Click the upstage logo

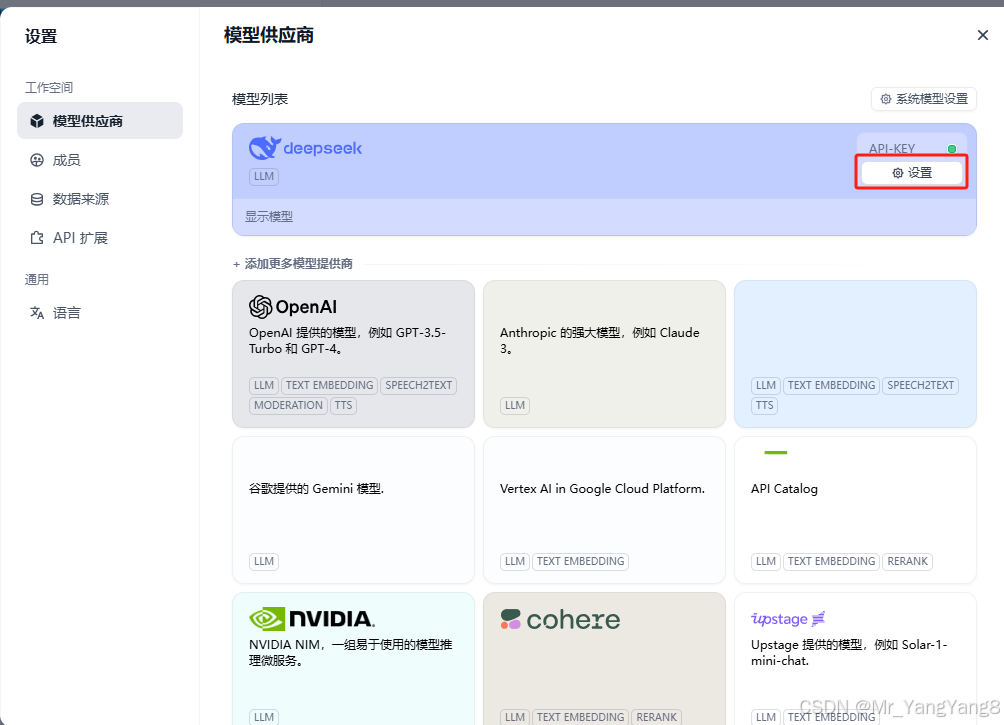click(788, 619)
